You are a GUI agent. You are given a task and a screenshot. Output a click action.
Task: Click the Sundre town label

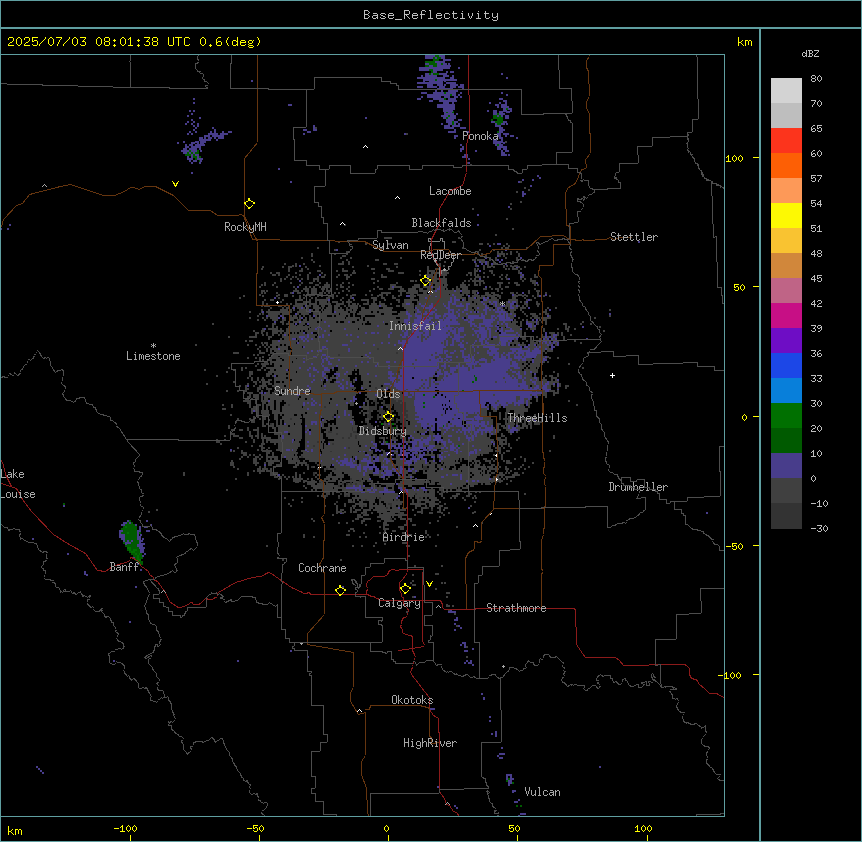tap(292, 391)
